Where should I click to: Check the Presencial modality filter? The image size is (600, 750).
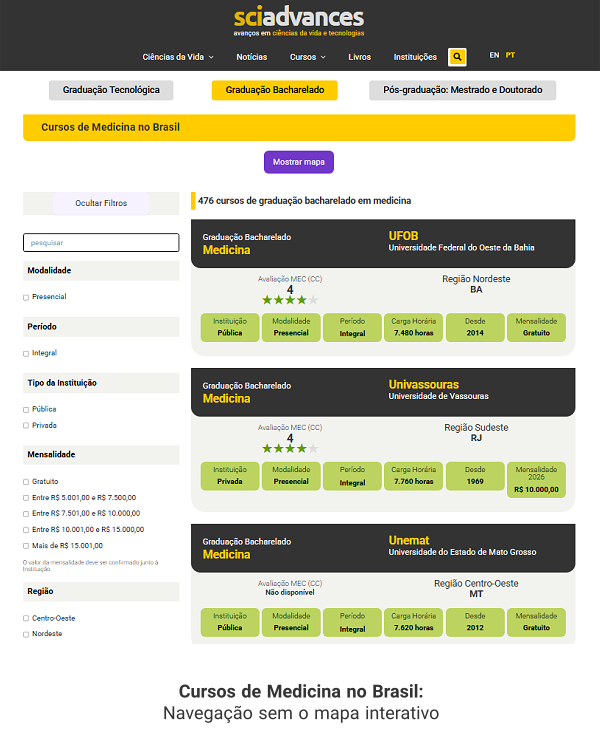click(26, 298)
